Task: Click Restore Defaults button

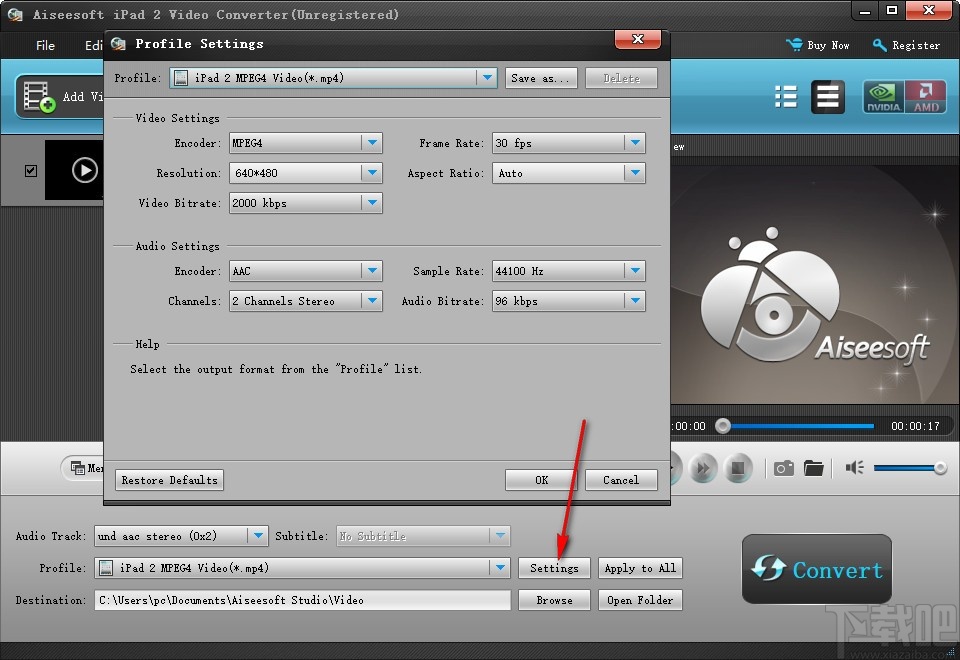Action: pos(170,480)
